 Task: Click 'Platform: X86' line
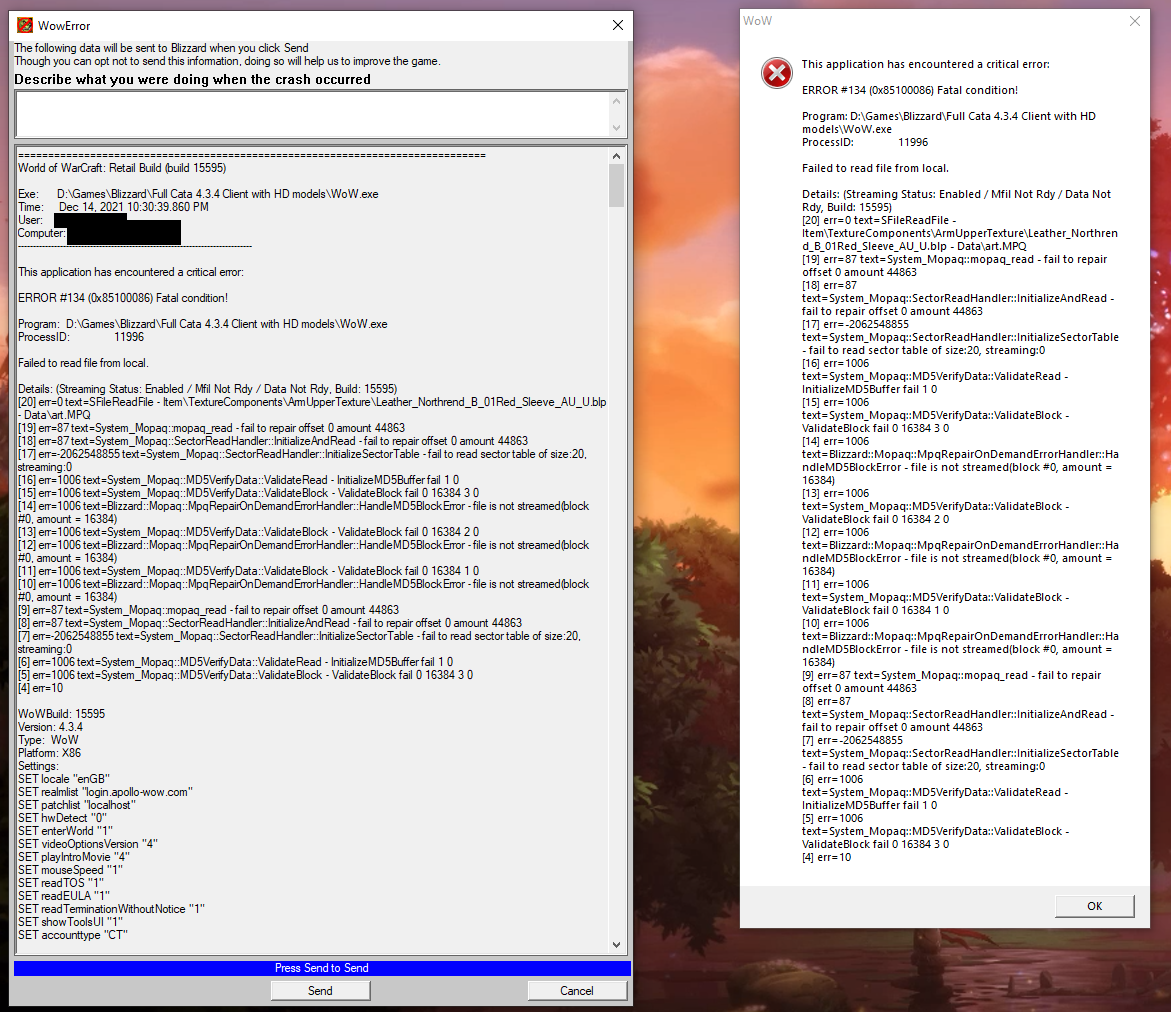(x=49, y=753)
